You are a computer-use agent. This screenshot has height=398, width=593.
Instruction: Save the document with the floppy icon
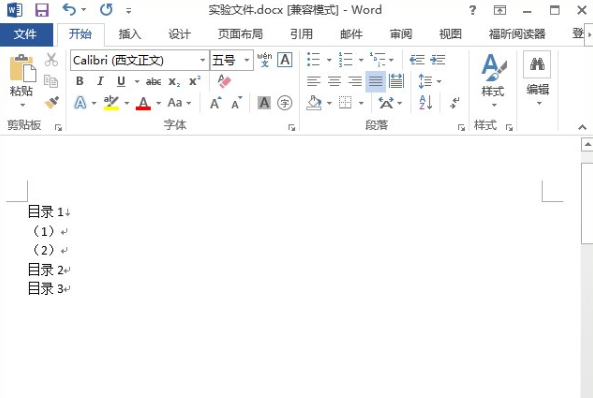coord(42,10)
